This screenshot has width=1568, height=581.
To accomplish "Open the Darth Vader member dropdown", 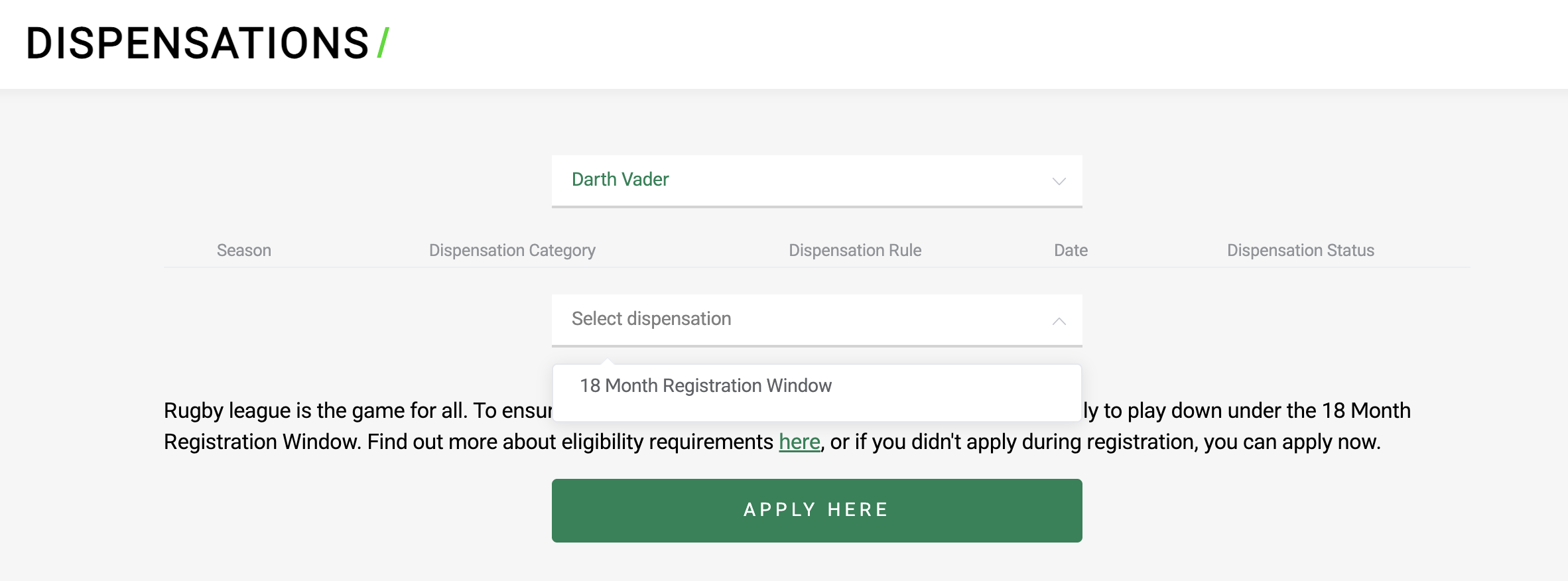I will click(x=817, y=180).
